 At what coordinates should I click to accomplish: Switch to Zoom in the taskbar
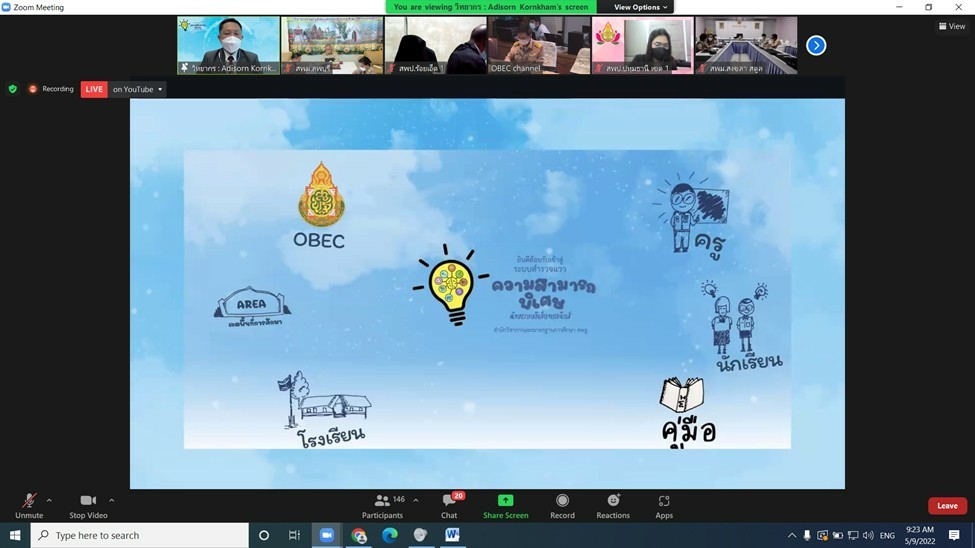point(326,535)
